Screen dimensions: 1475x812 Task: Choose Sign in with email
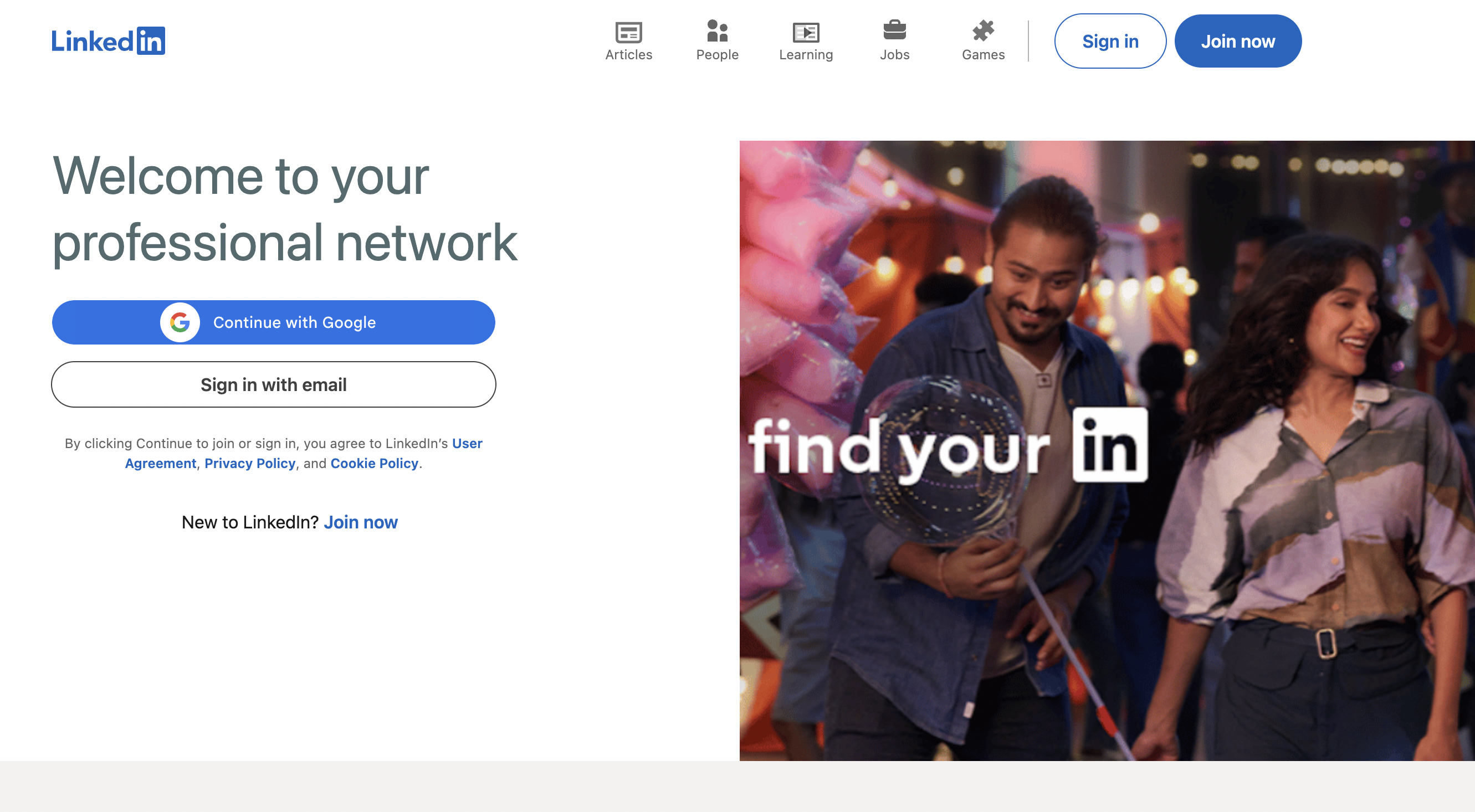[x=273, y=384]
